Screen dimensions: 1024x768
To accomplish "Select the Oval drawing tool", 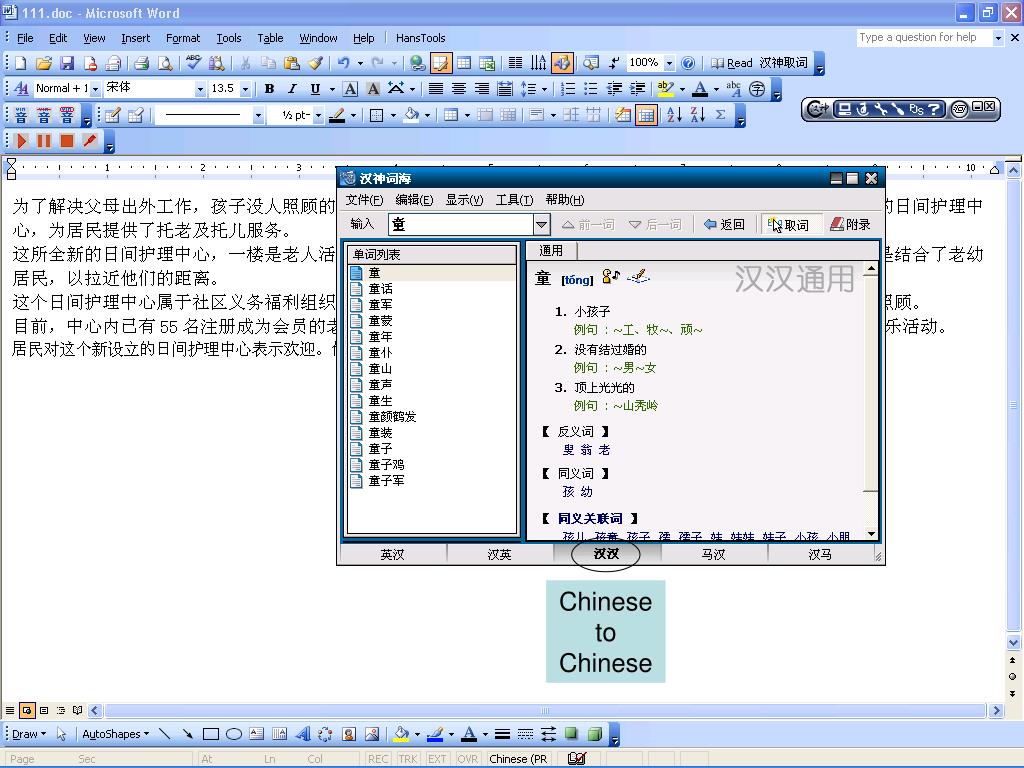I will 234,734.
